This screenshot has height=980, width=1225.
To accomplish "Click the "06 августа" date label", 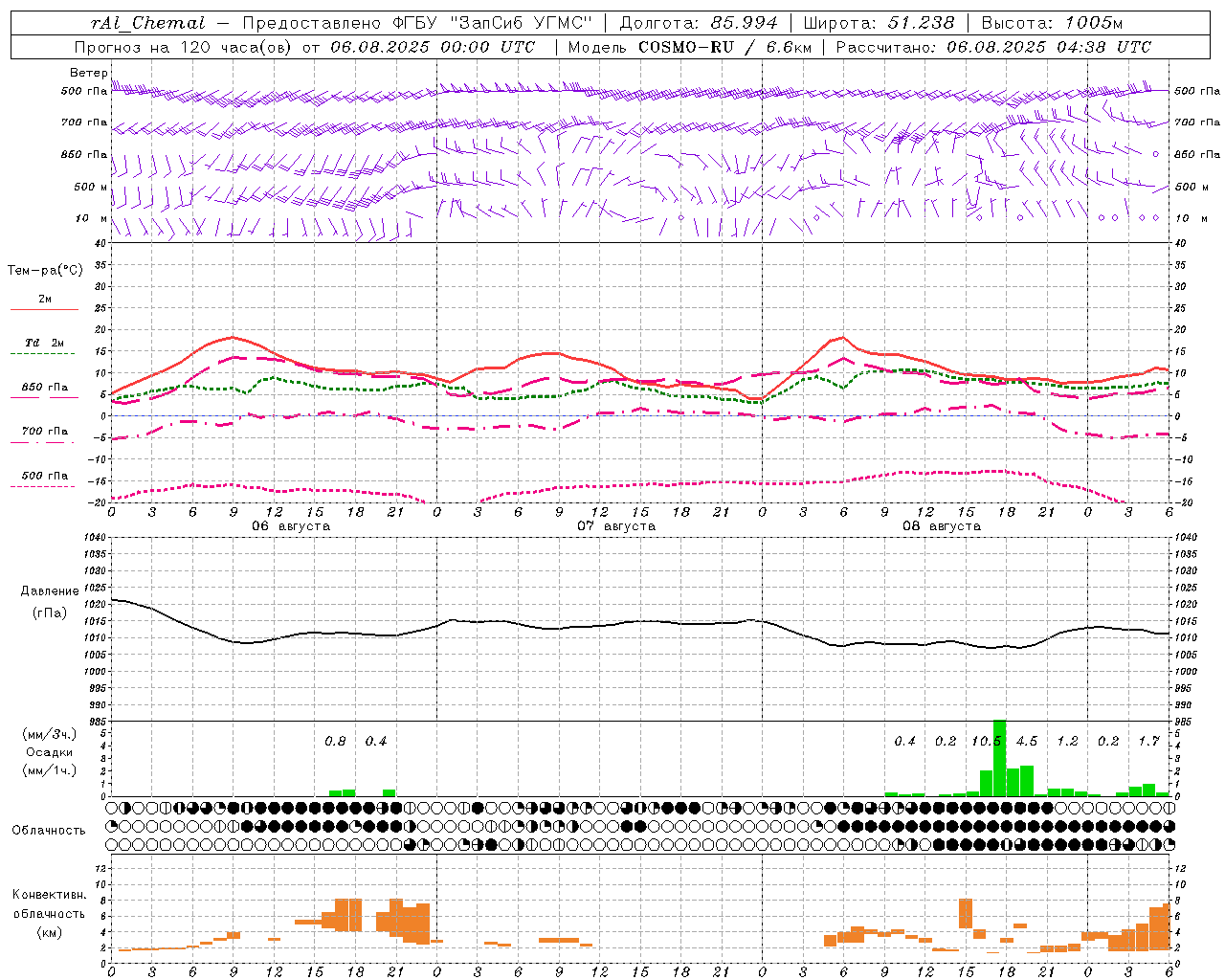I will pos(291,526).
